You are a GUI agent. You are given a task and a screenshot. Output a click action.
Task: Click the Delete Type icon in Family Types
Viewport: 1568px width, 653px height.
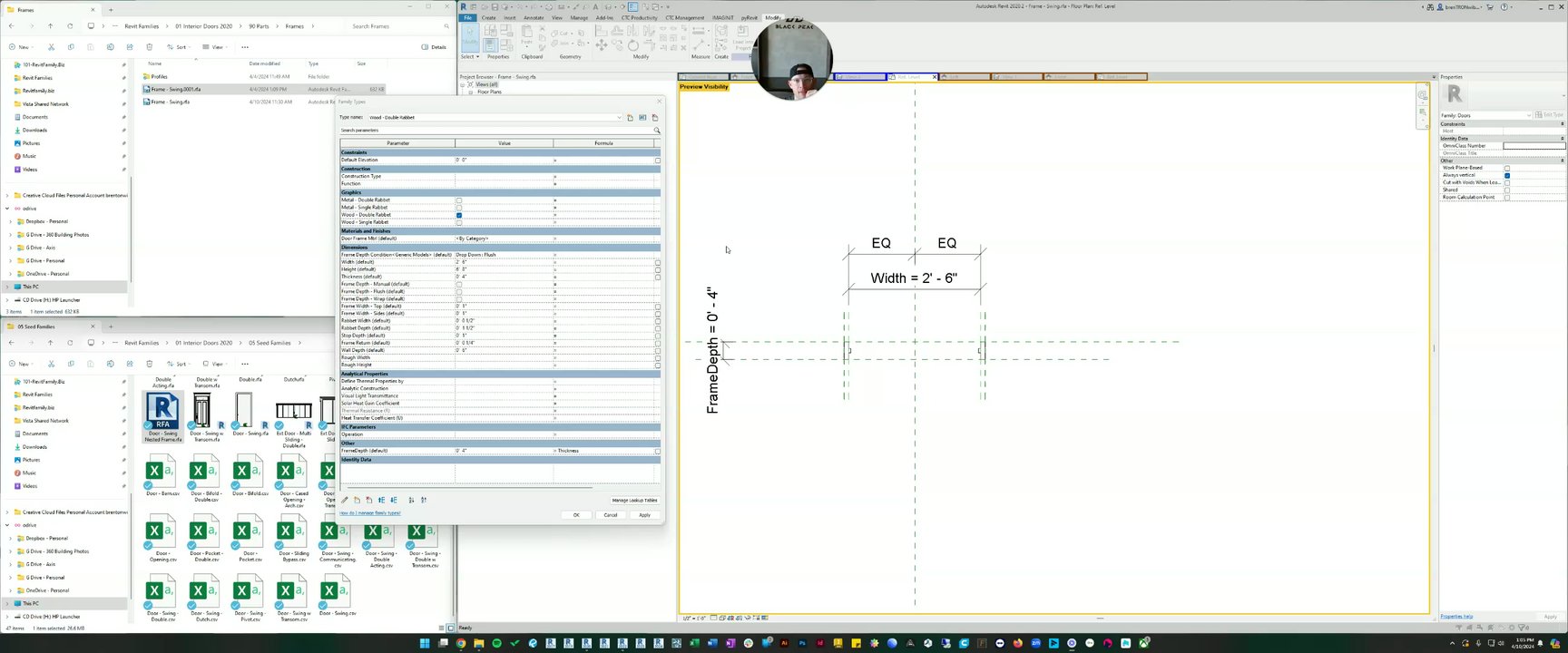click(655, 117)
